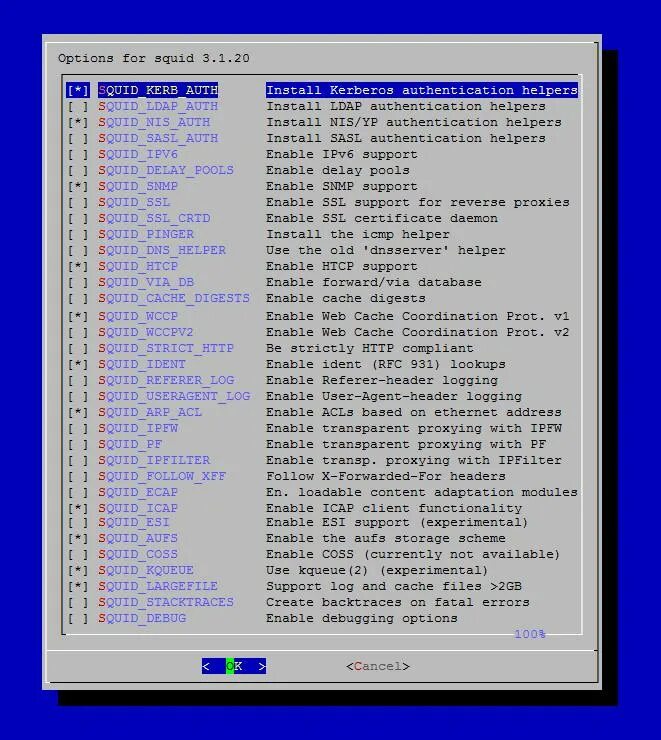Click 'Install Kerberos authentication helpers' description
This screenshot has height=740, width=661.
422,90
